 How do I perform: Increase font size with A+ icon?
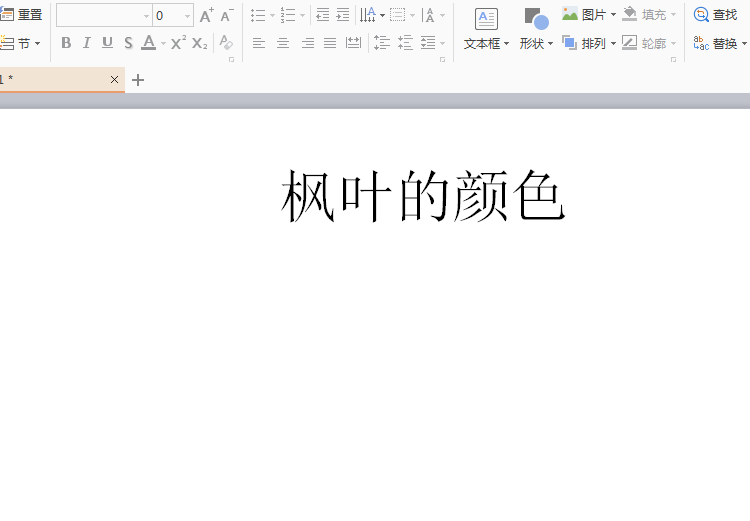[x=207, y=15]
